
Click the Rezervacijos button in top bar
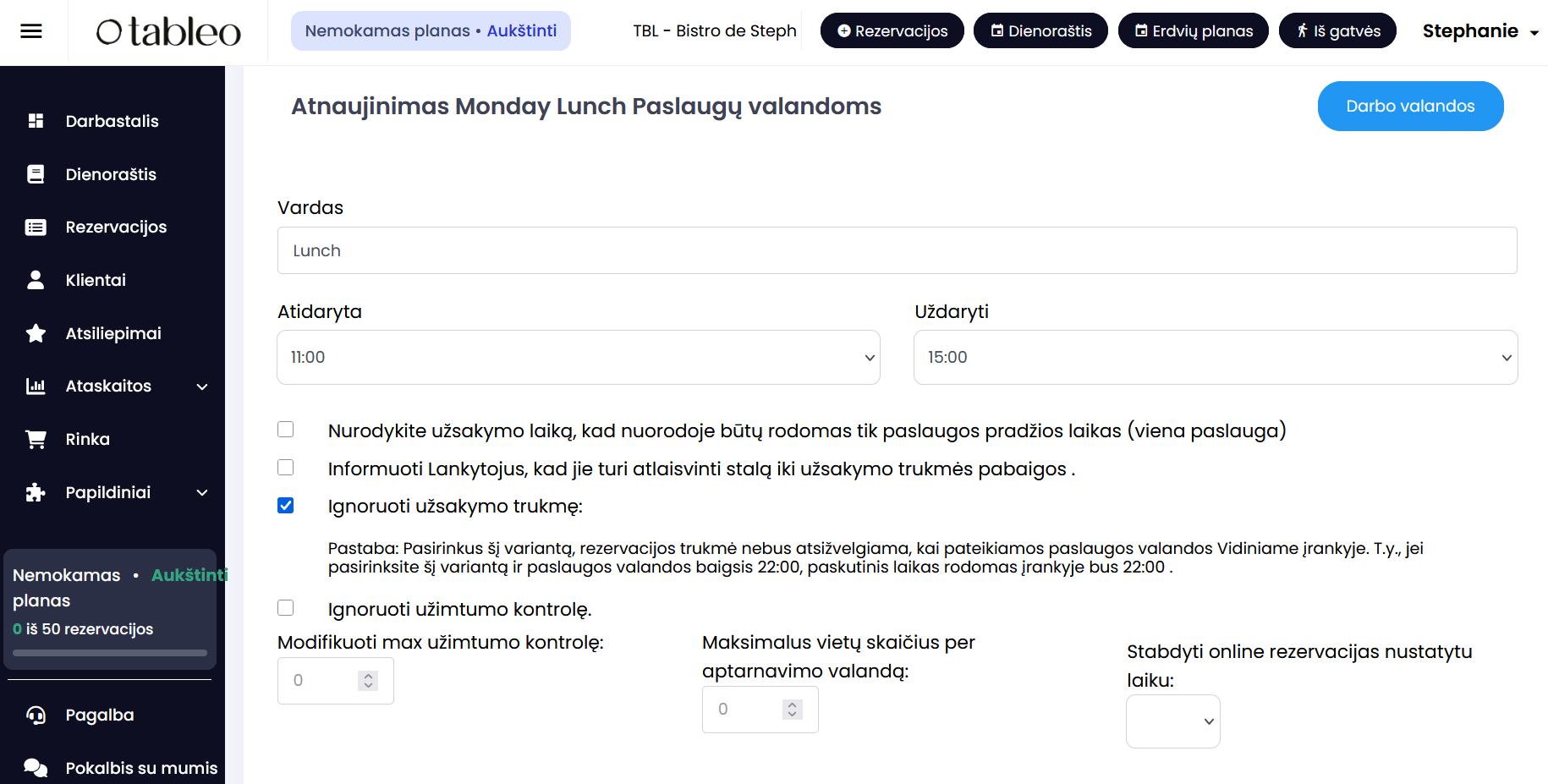(x=892, y=30)
